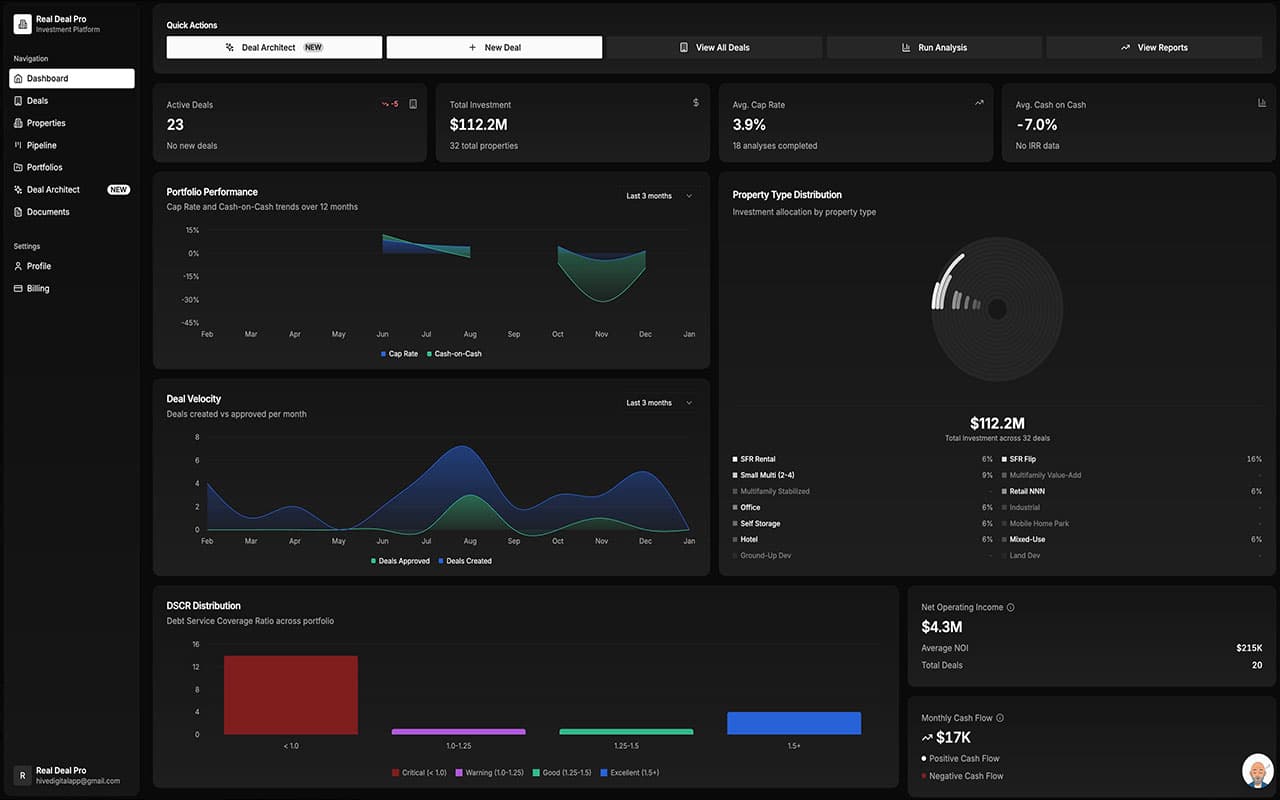Expand the Real Deal Pro account menu
1280x800 pixels.
70,775
